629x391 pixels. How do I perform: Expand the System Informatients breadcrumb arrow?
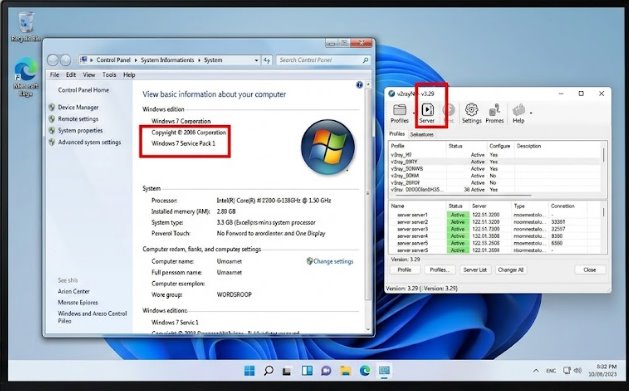tap(199, 60)
